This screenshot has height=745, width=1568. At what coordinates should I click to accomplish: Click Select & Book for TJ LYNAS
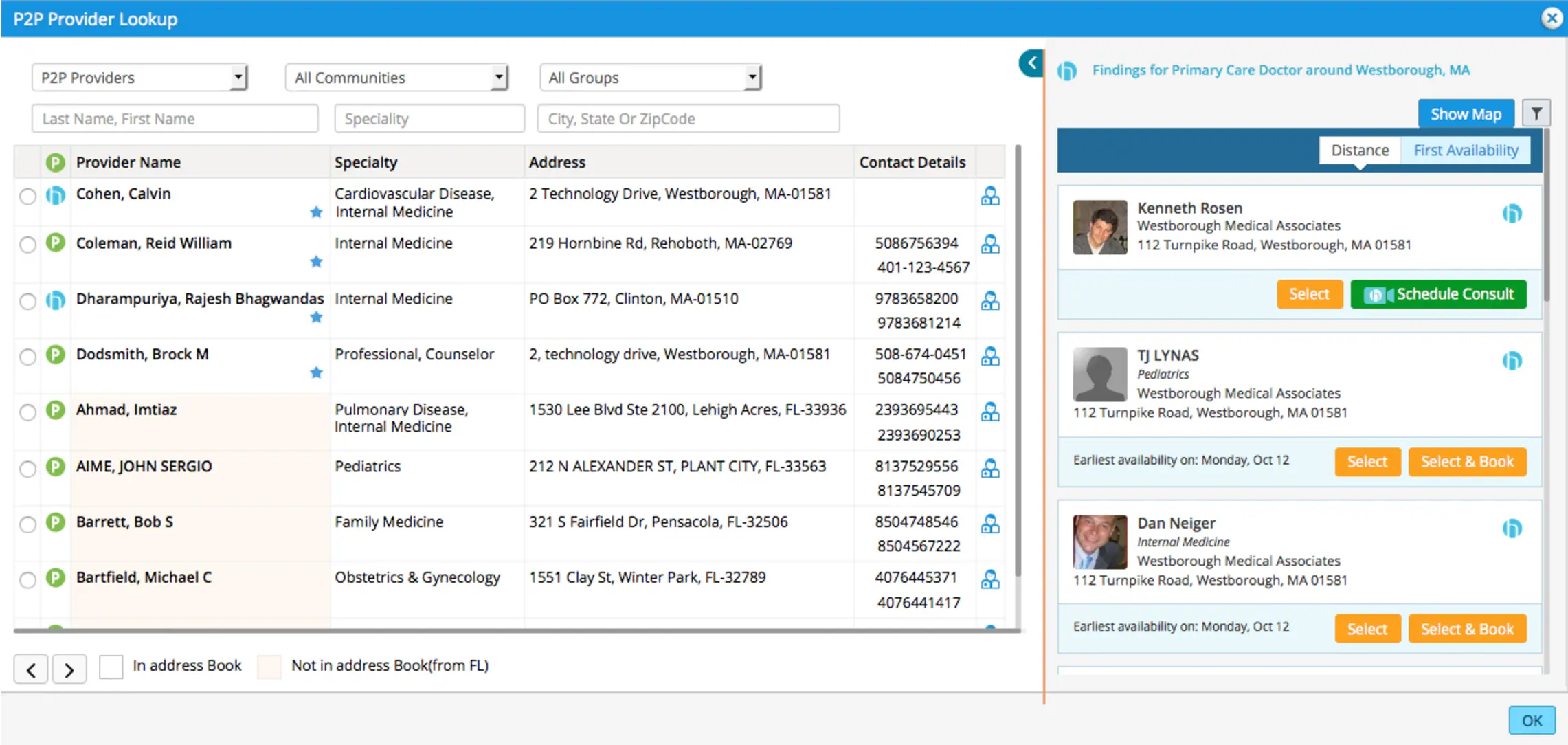[1467, 461]
